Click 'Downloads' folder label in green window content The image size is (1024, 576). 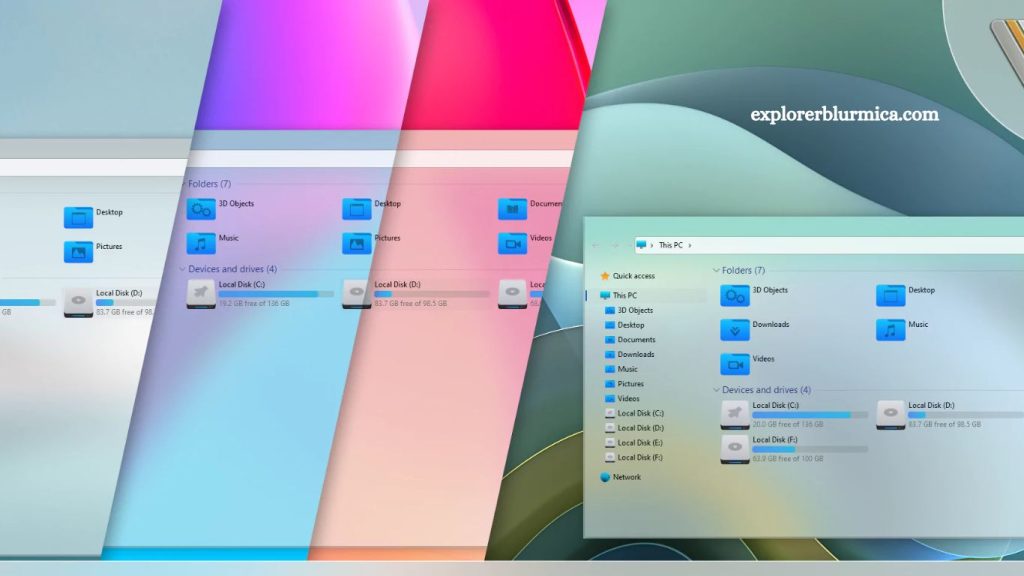771,325
